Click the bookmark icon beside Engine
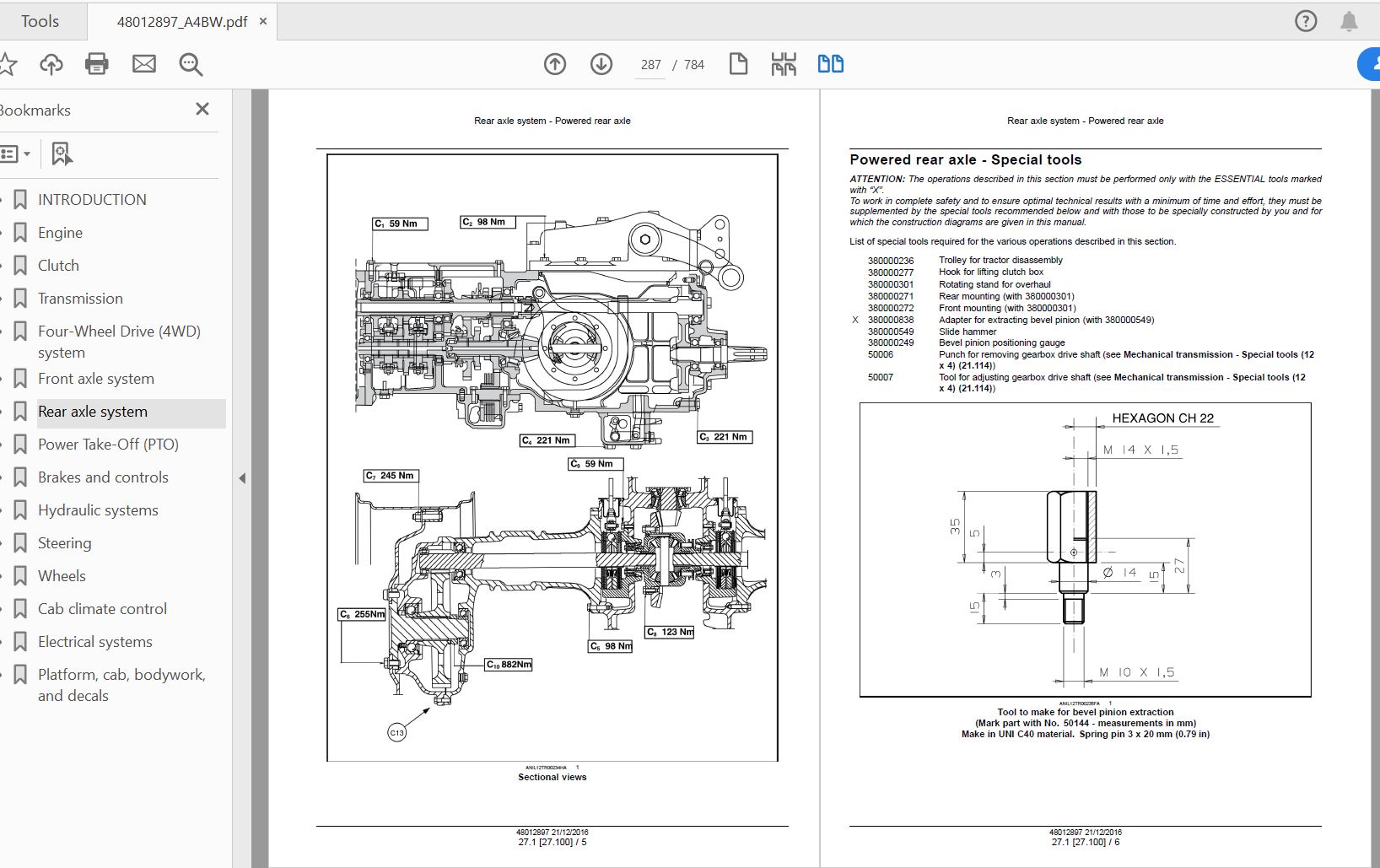Image resolution: width=1380 pixels, height=868 pixels. coord(20,233)
